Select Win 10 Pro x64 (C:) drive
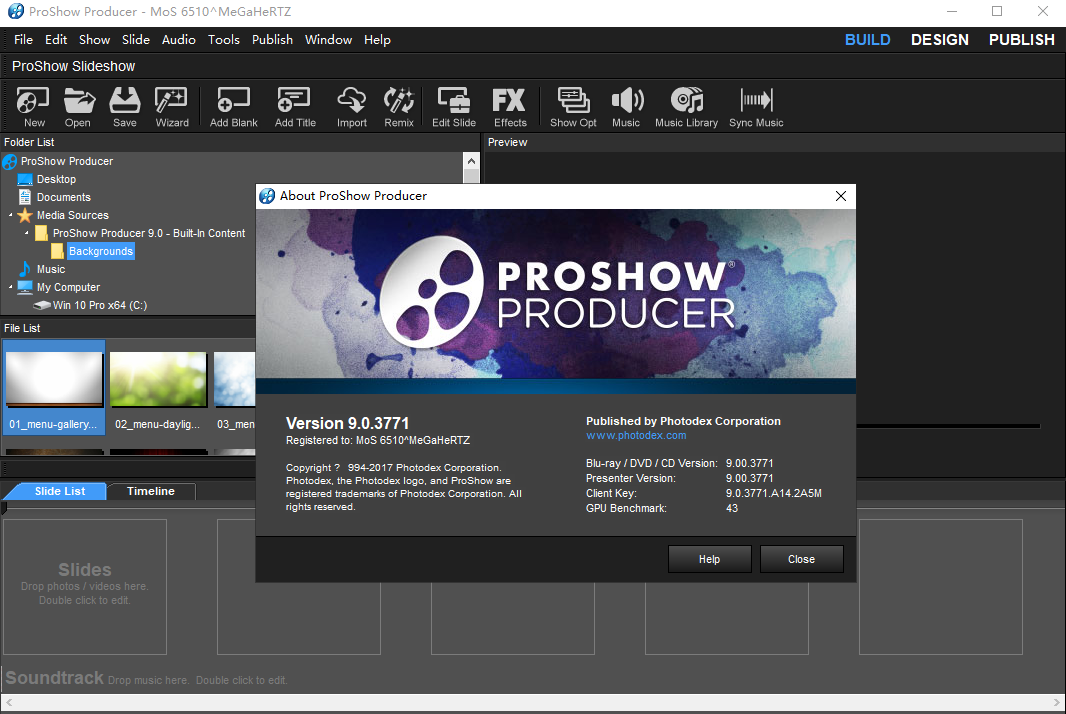The height and width of the screenshot is (714, 1066). [x=100, y=305]
